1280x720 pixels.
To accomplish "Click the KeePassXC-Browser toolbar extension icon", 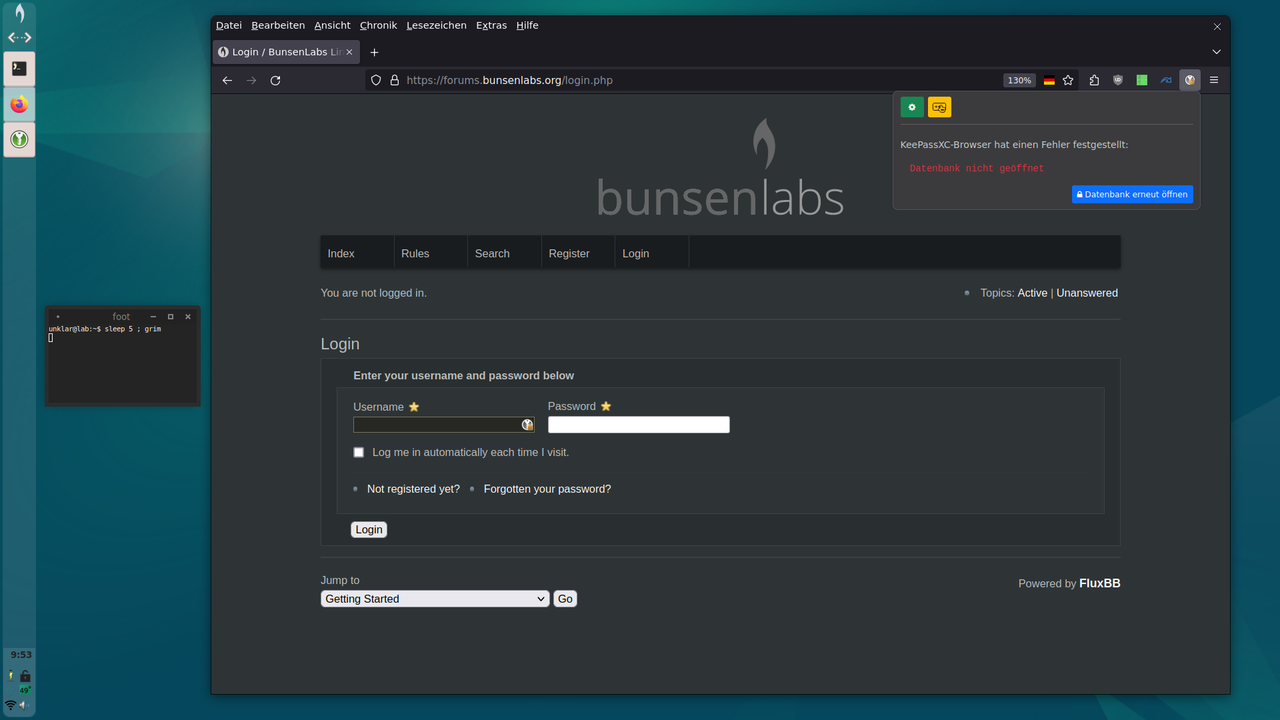I will pos(1189,80).
